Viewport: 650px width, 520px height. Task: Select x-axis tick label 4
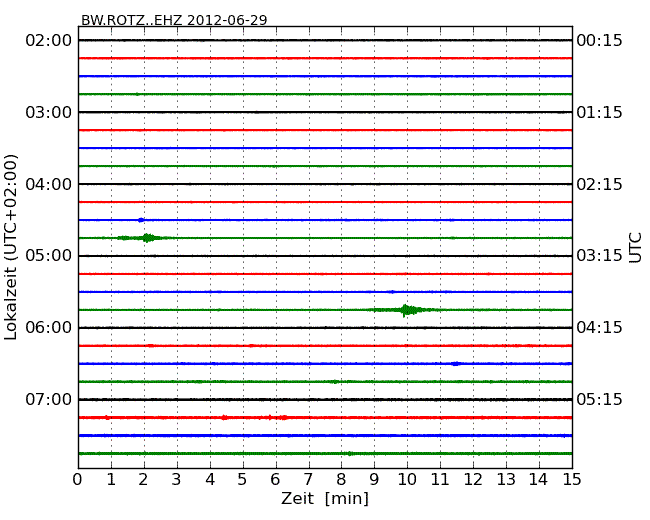[x=210, y=480]
